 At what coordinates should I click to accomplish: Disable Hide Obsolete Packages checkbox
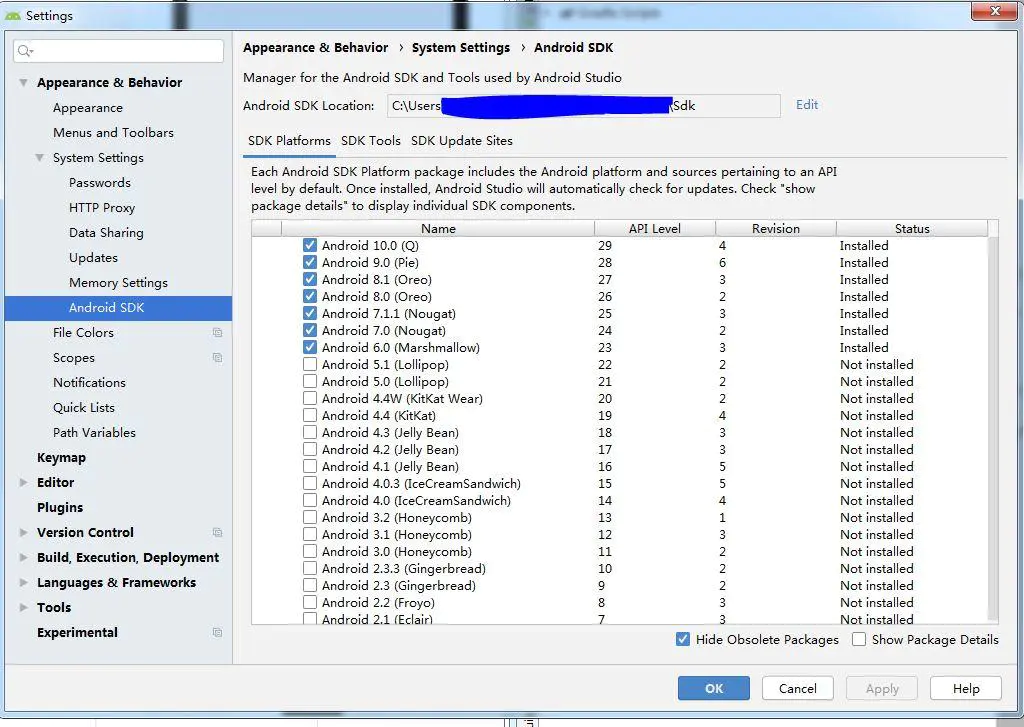682,639
